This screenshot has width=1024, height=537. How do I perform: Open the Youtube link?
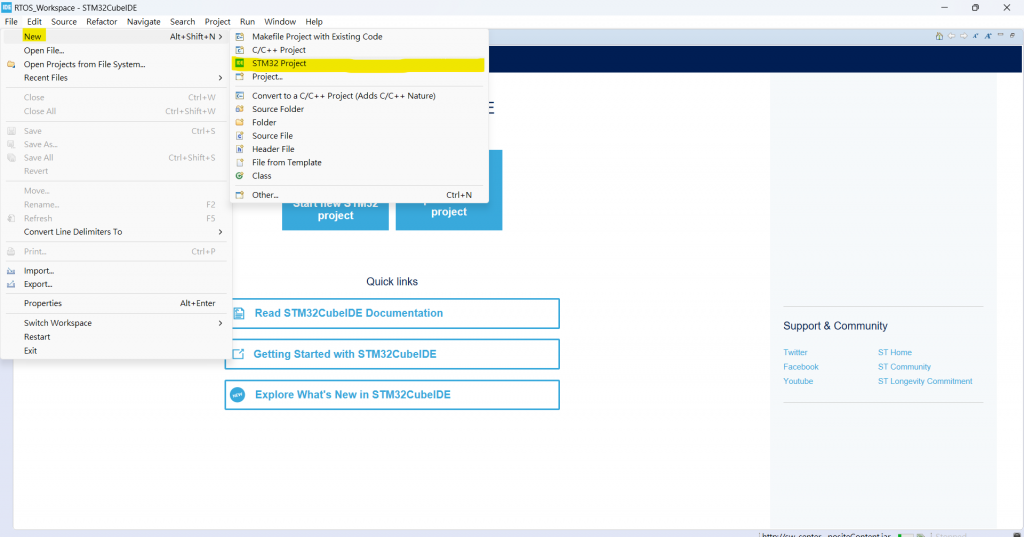pyautogui.click(x=798, y=381)
